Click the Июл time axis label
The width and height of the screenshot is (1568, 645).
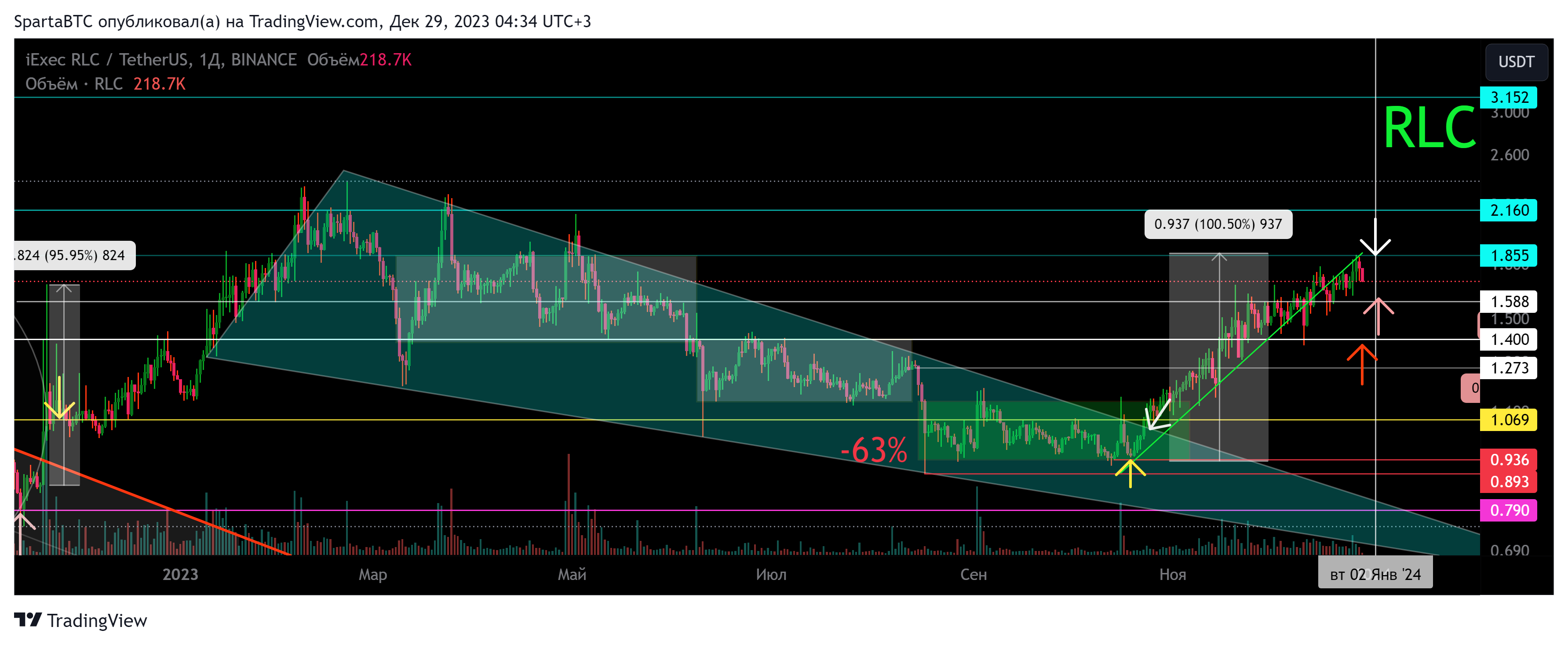(771, 574)
